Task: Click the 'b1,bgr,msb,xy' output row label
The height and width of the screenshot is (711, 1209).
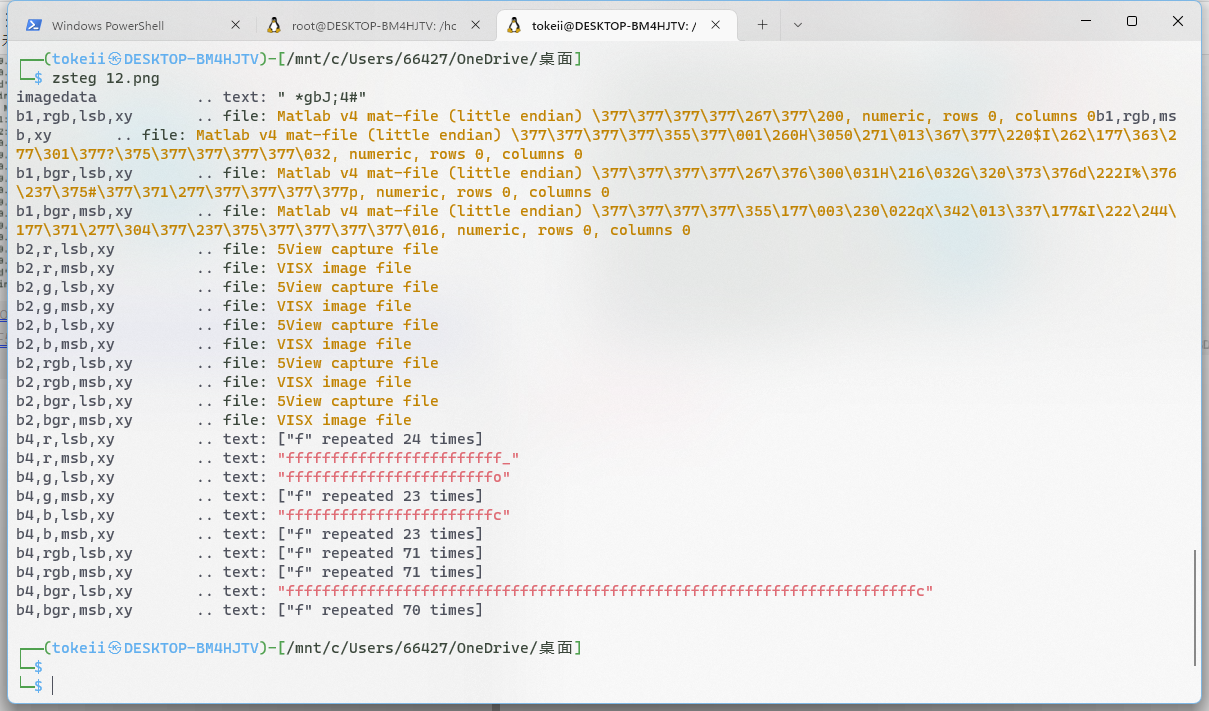Action: [74, 211]
